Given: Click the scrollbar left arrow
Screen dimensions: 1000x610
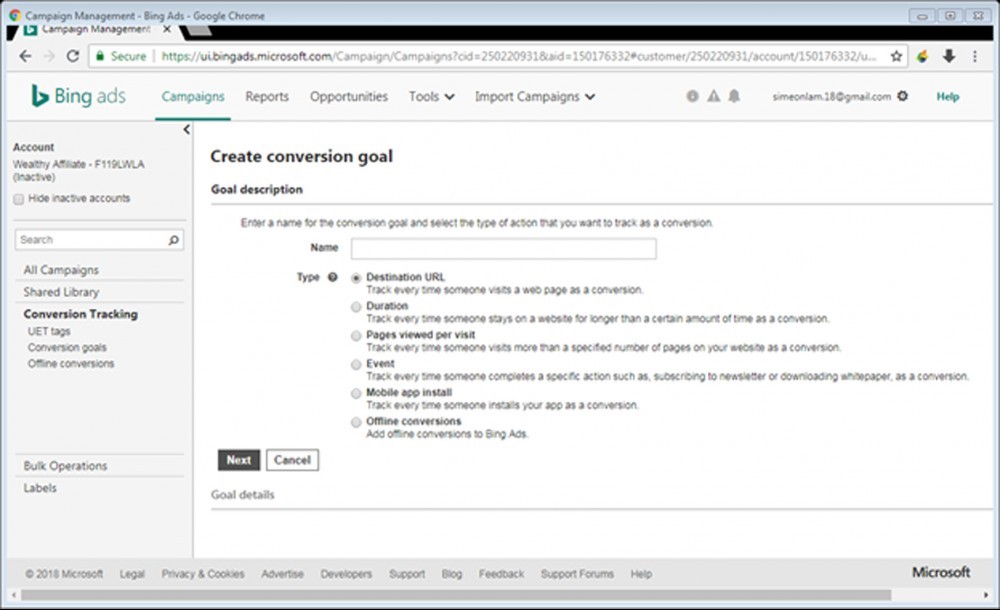Looking at the screenshot, I should [x=13, y=595].
